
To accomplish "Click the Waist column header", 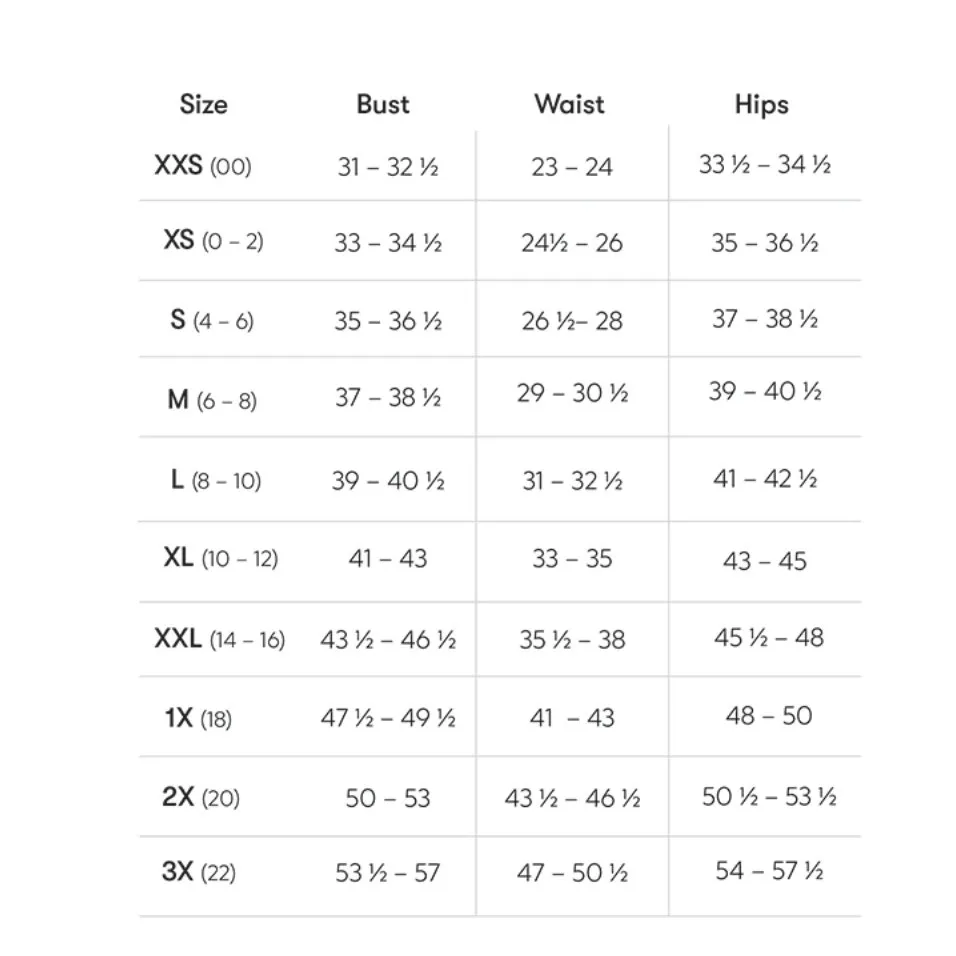I will tap(569, 104).
